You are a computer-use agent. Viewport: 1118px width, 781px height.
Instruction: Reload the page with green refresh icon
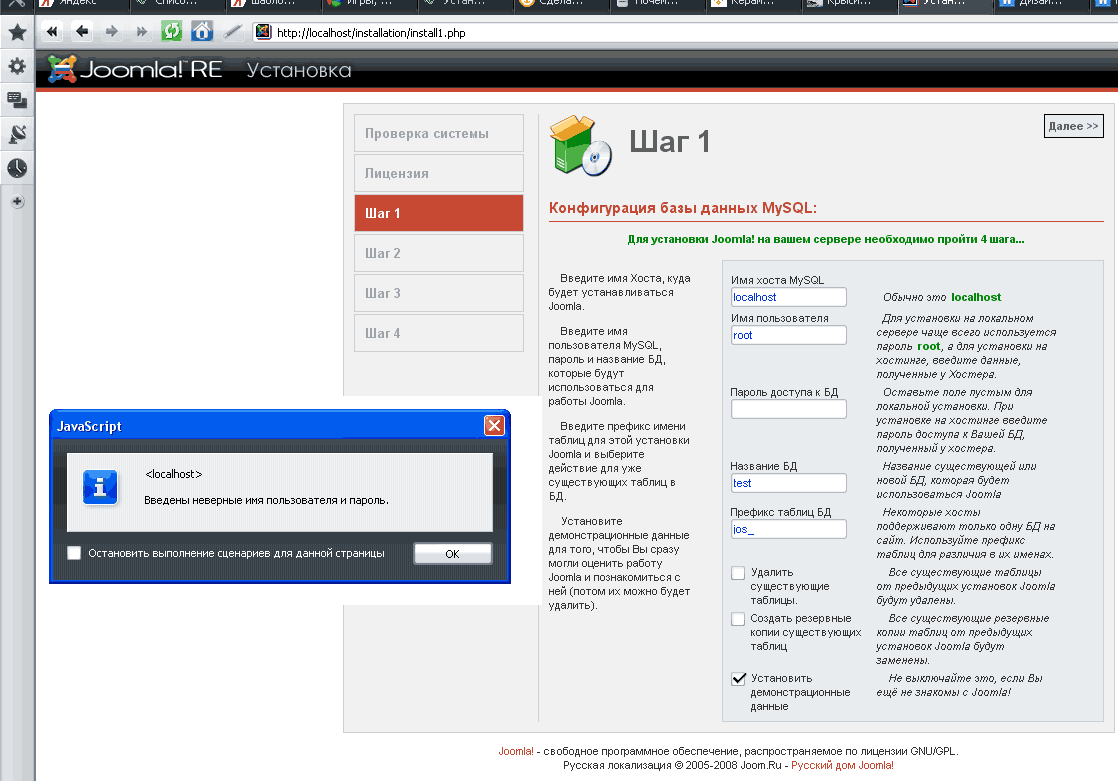[171, 31]
